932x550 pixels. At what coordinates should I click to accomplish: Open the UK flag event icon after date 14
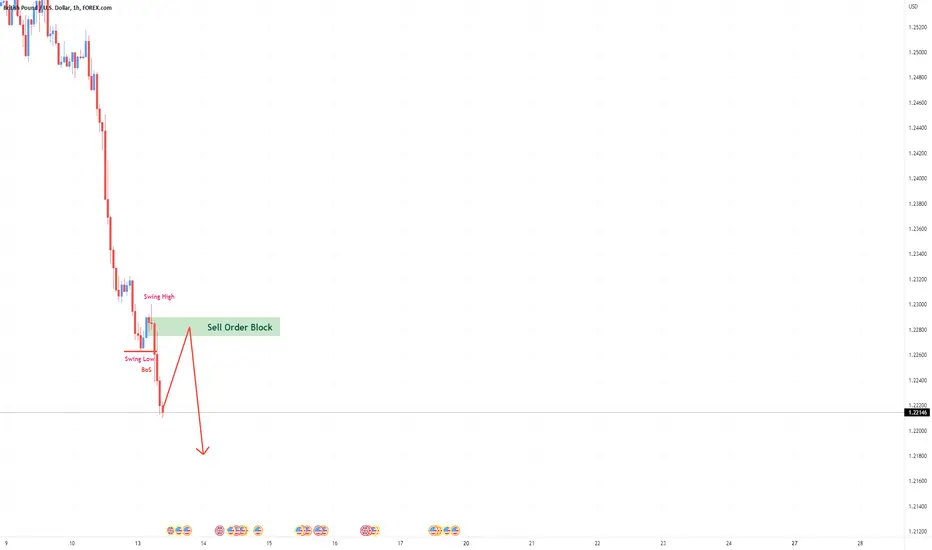219,530
